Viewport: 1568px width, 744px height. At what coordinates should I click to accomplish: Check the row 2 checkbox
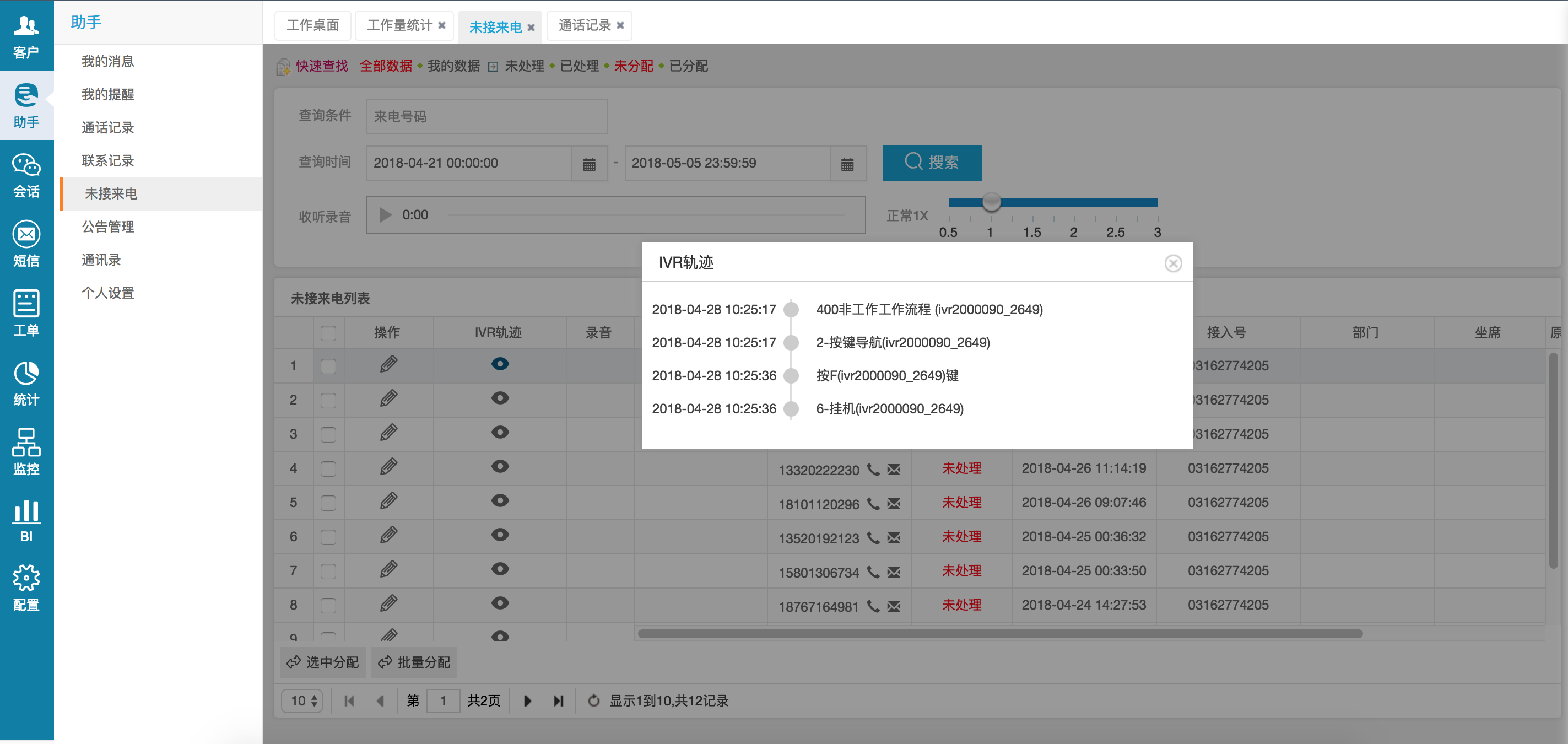click(328, 400)
